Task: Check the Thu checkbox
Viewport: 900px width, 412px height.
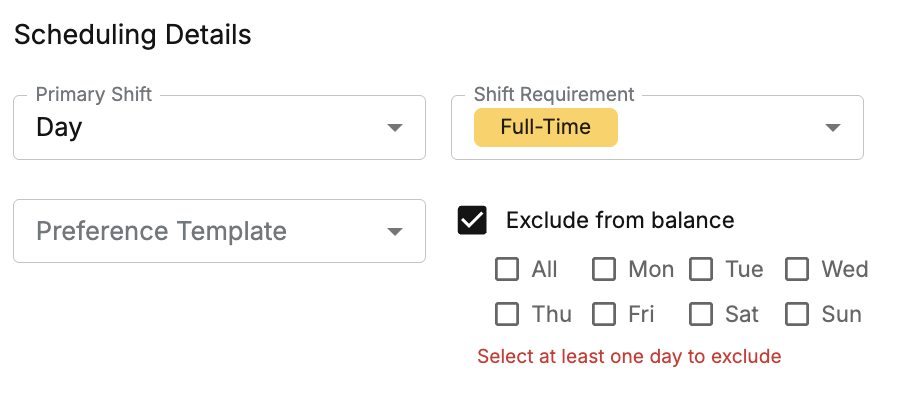Action: (508, 314)
